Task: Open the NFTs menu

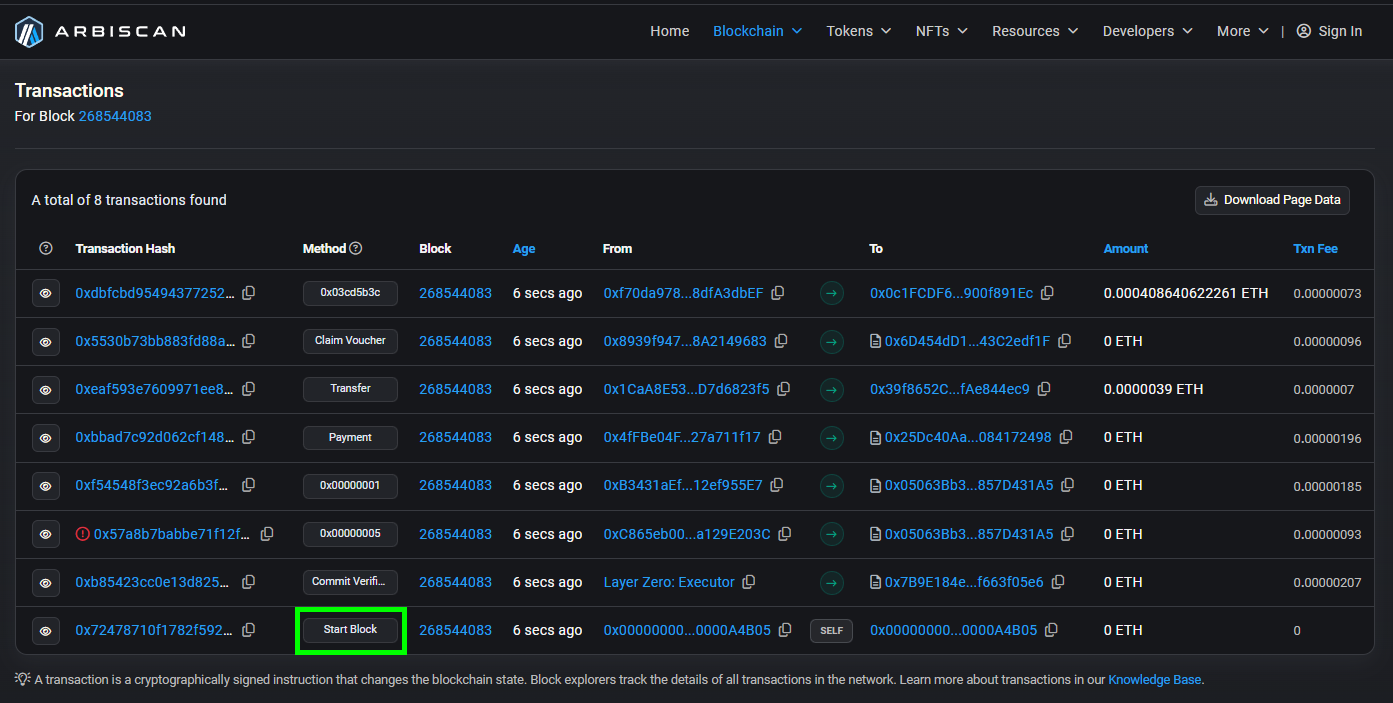Action: tap(941, 31)
